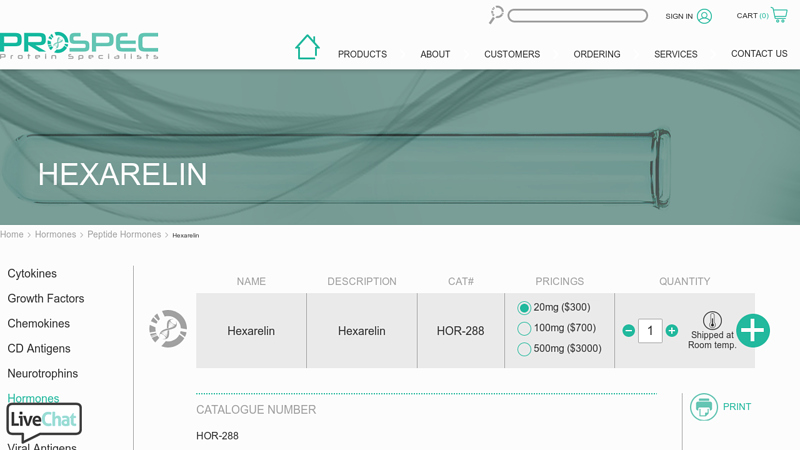Select the 100mg ($700) pricing option

524,329
